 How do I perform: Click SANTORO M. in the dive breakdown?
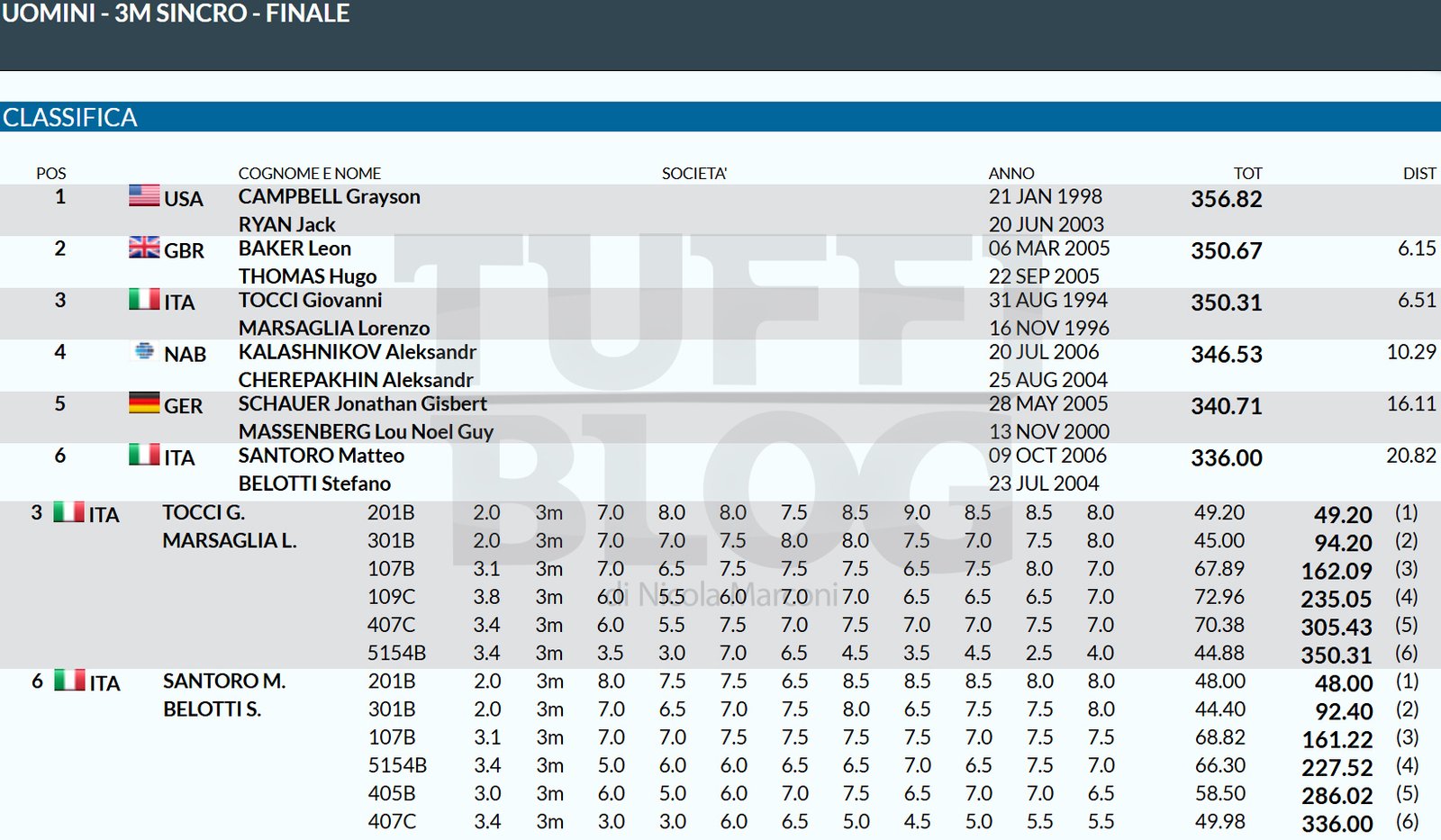(x=224, y=681)
